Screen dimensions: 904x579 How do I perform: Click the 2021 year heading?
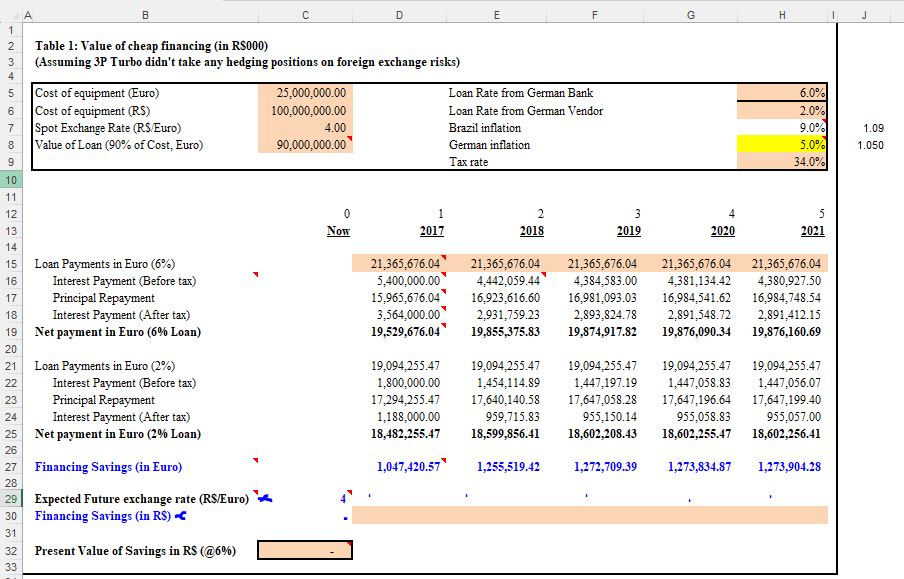(812, 231)
